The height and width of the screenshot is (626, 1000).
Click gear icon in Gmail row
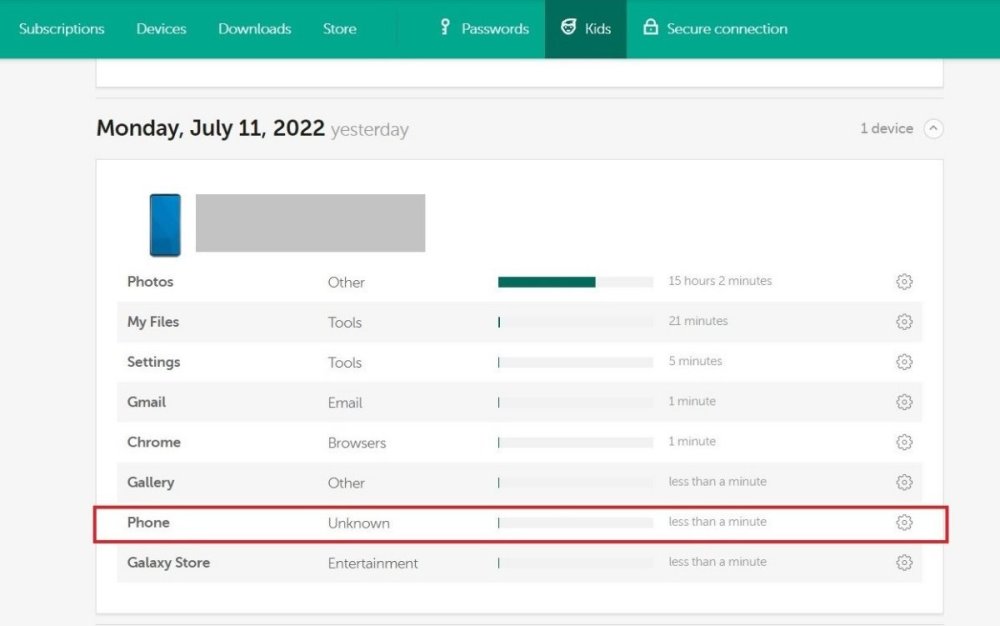(904, 402)
